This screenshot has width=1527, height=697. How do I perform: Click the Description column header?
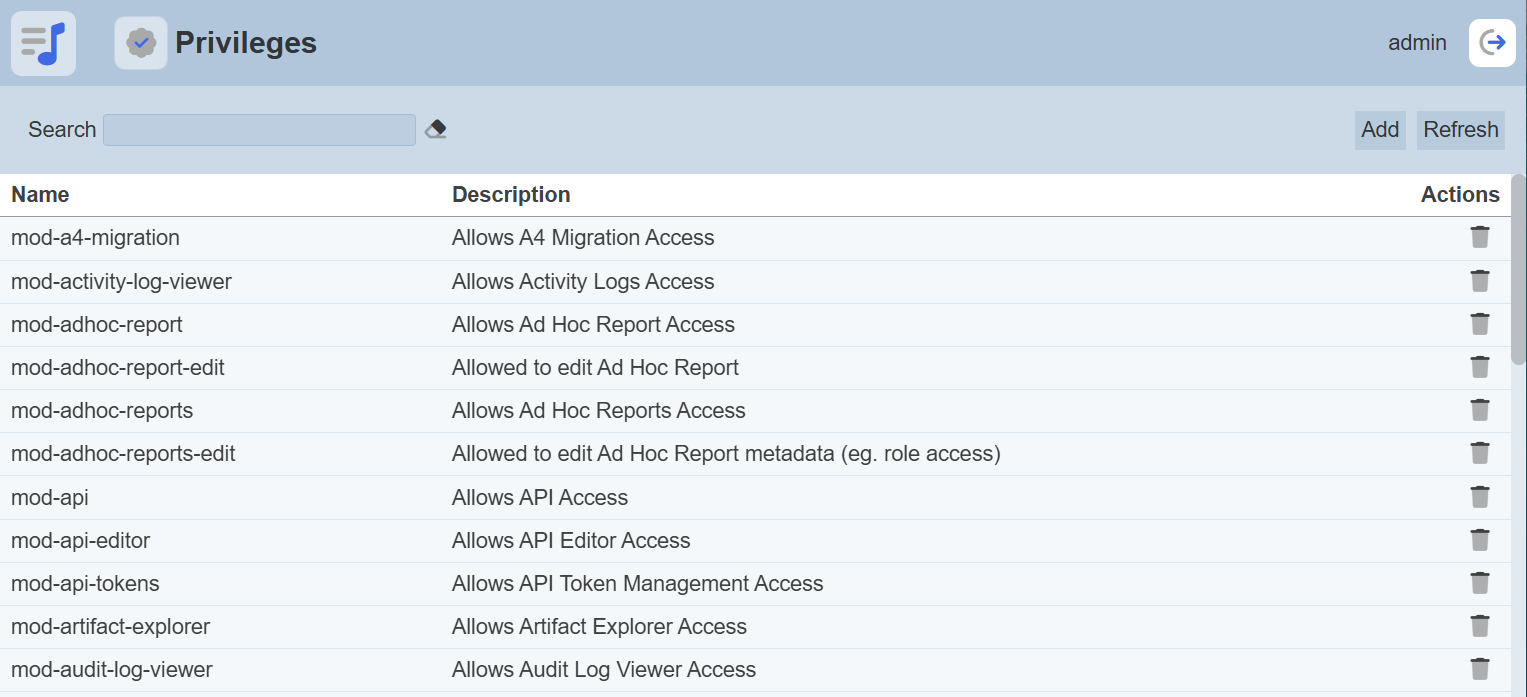(511, 194)
